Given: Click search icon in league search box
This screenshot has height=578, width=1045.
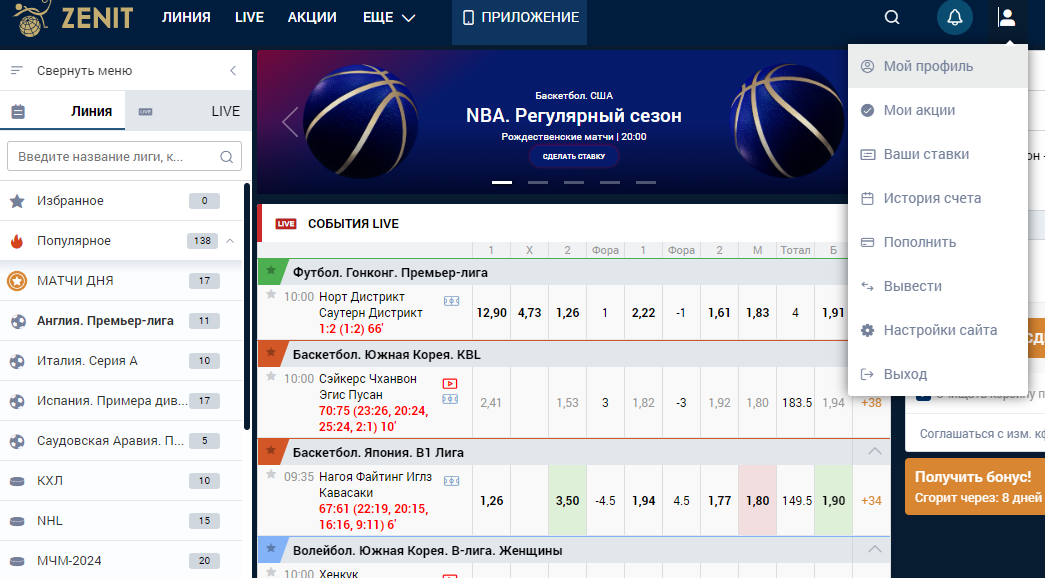Looking at the screenshot, I should pyautogui.click(x=227, y=157).
